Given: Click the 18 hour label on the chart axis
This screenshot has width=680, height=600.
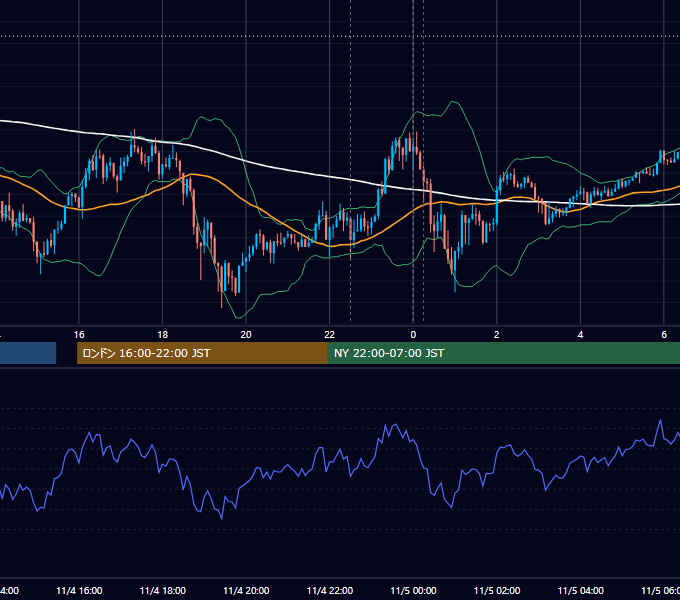Looking at the screenshot, I should click(163, 335).
